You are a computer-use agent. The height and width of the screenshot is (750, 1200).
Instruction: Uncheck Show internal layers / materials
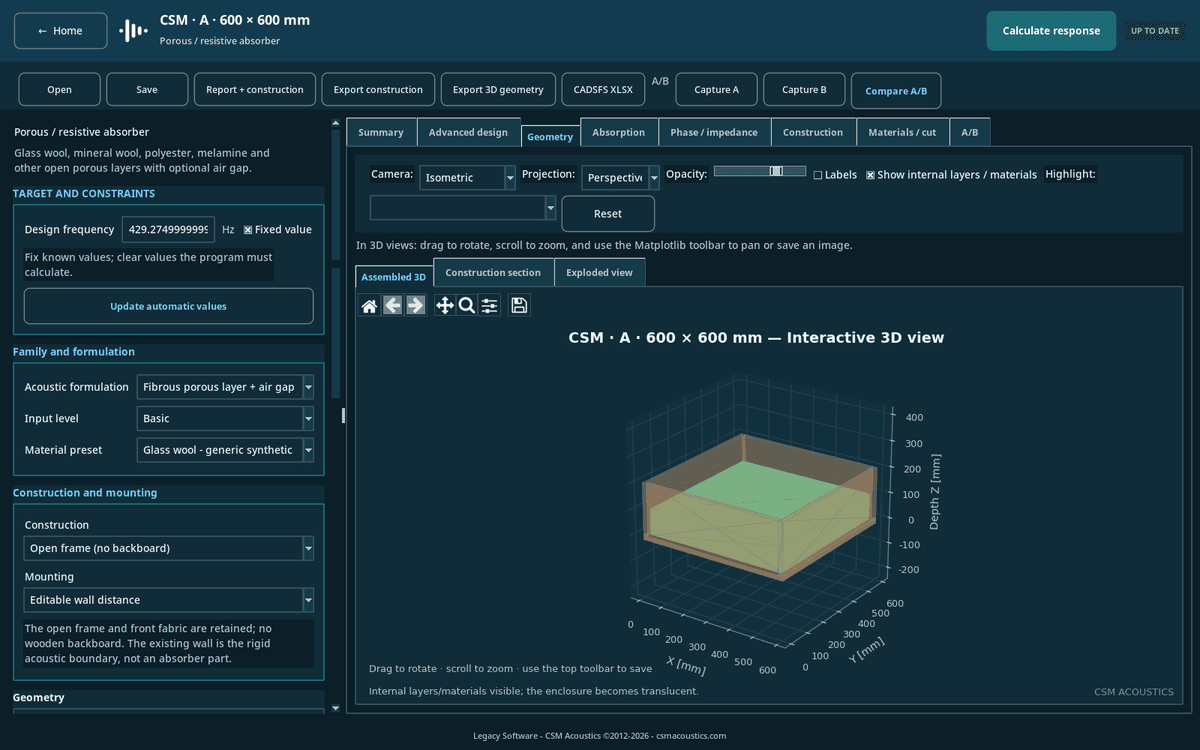[870, 175]
